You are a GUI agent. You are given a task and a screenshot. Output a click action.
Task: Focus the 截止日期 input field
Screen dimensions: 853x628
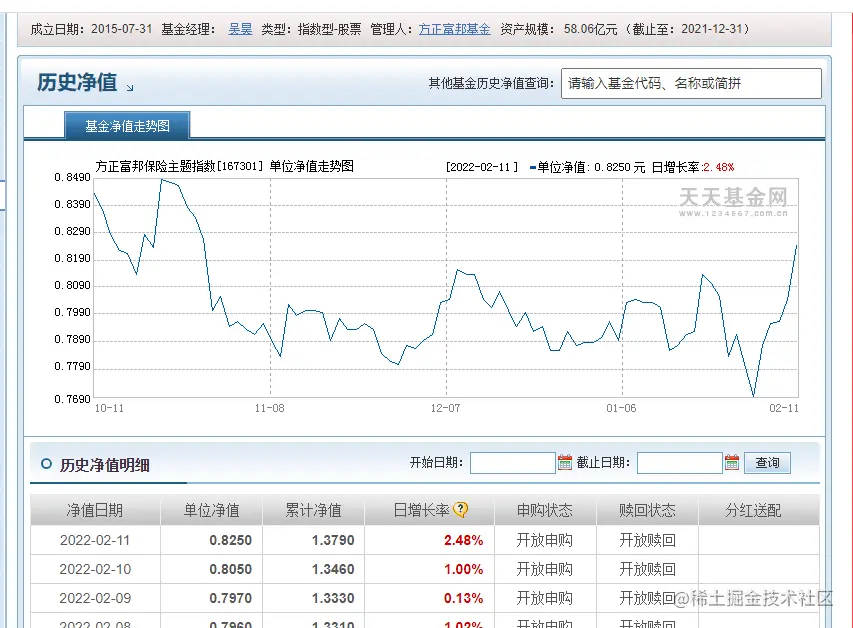(x=679, y=463)
